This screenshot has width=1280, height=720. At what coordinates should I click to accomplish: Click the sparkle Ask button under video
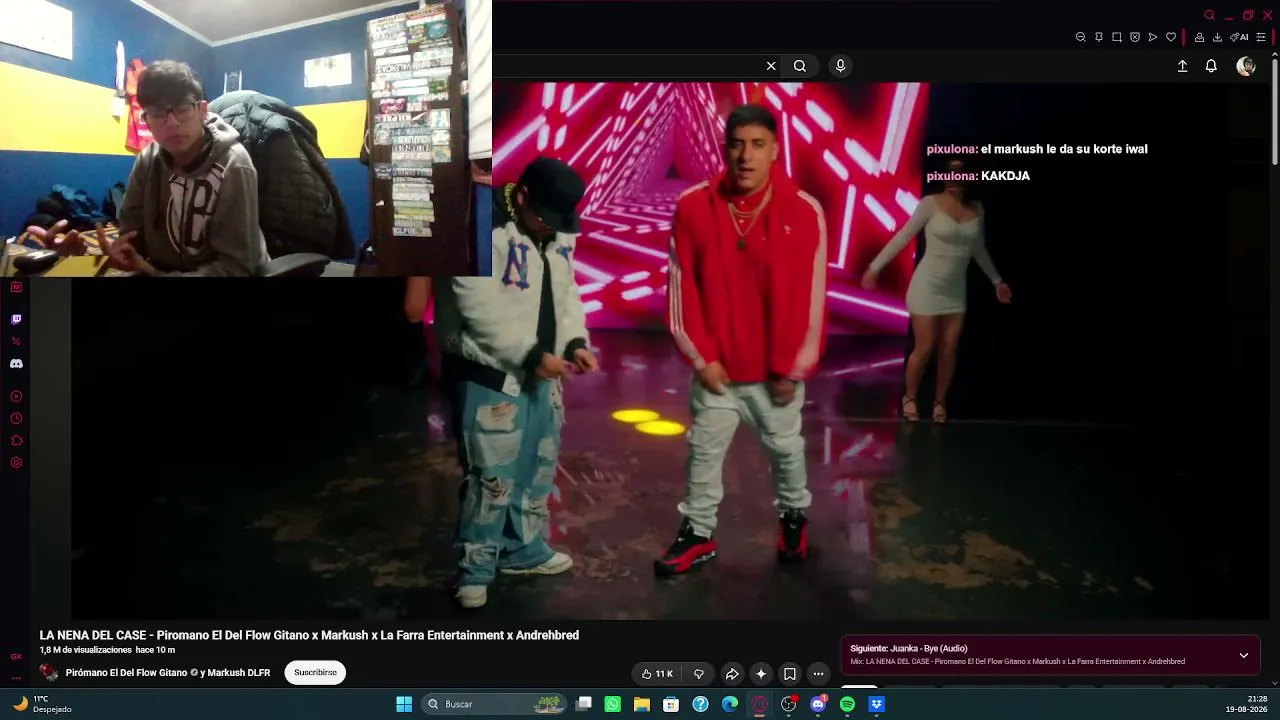(761, 674)
